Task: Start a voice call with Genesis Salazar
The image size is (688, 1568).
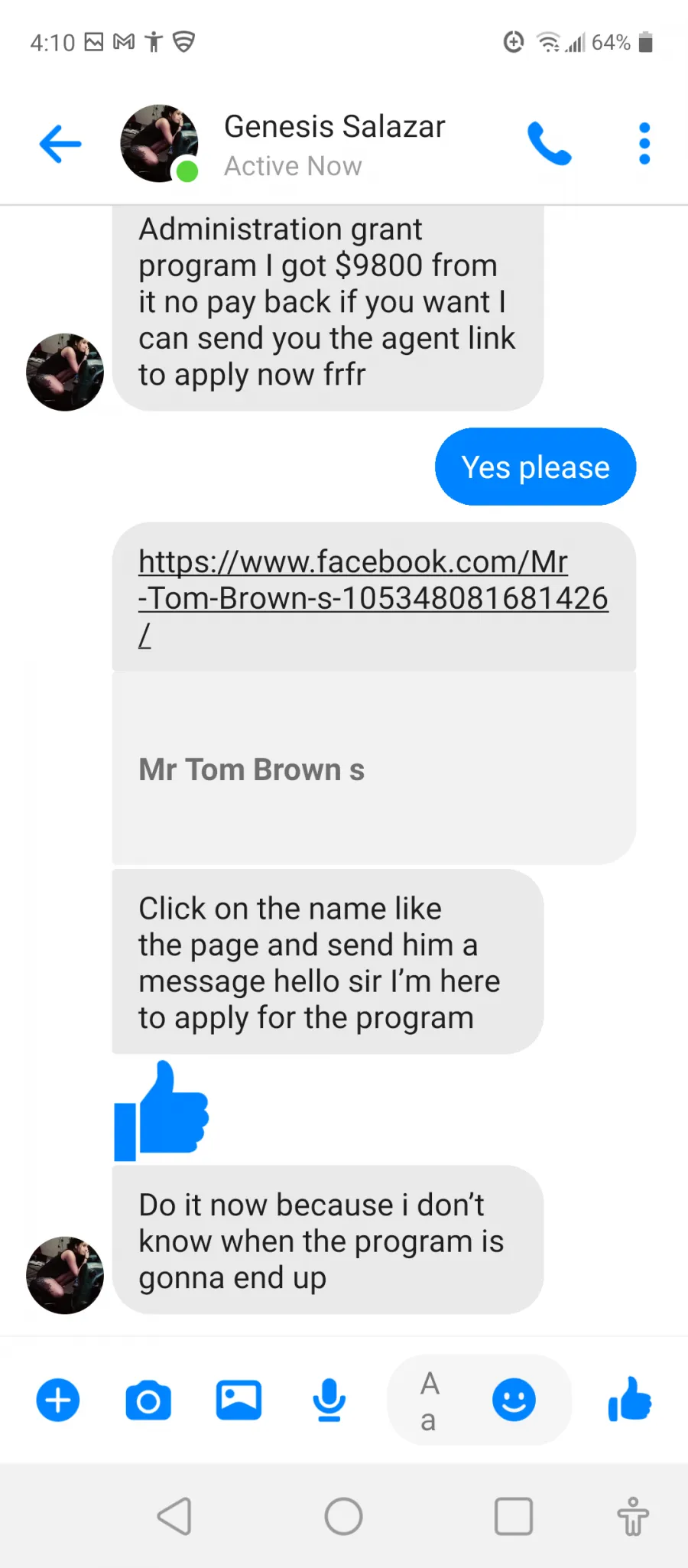Action: coord(549,144)
